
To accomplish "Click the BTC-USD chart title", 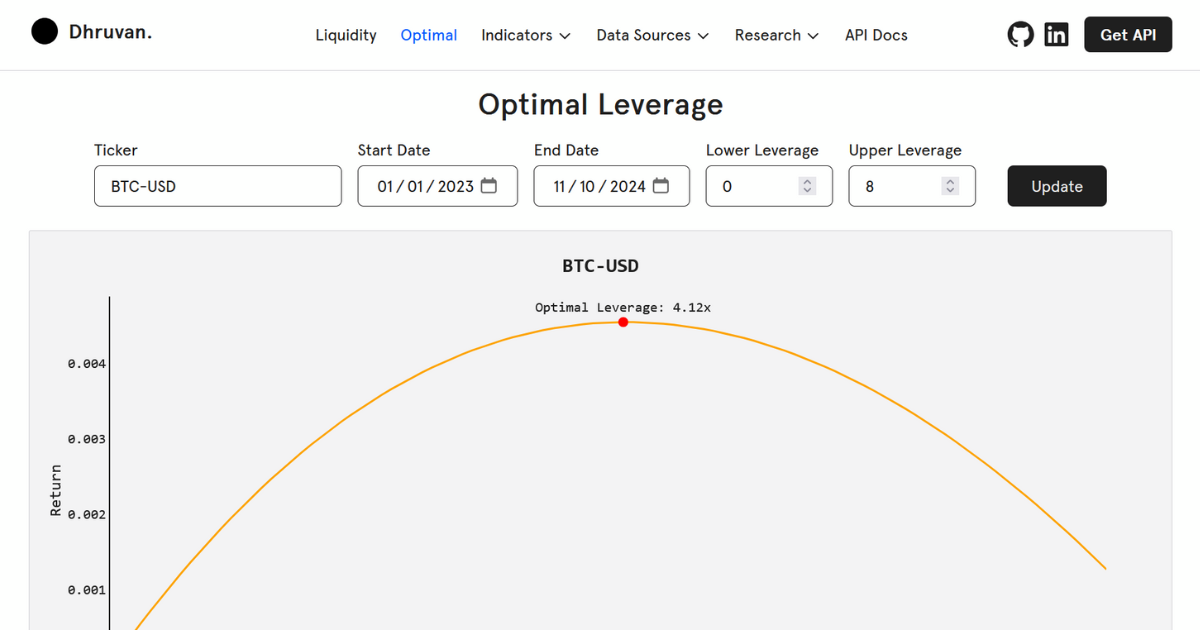I will [x=600, y=266].
